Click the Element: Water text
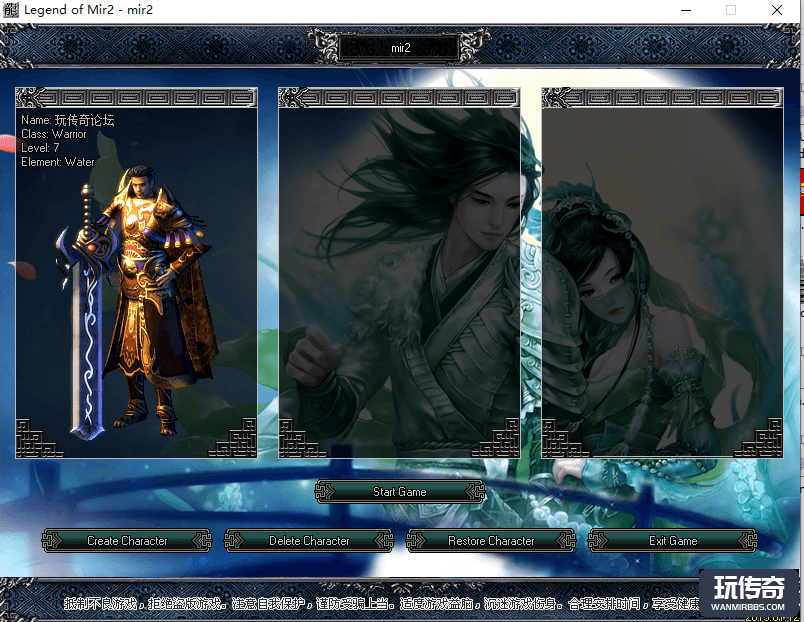The image size is (804, 622). 58,162
